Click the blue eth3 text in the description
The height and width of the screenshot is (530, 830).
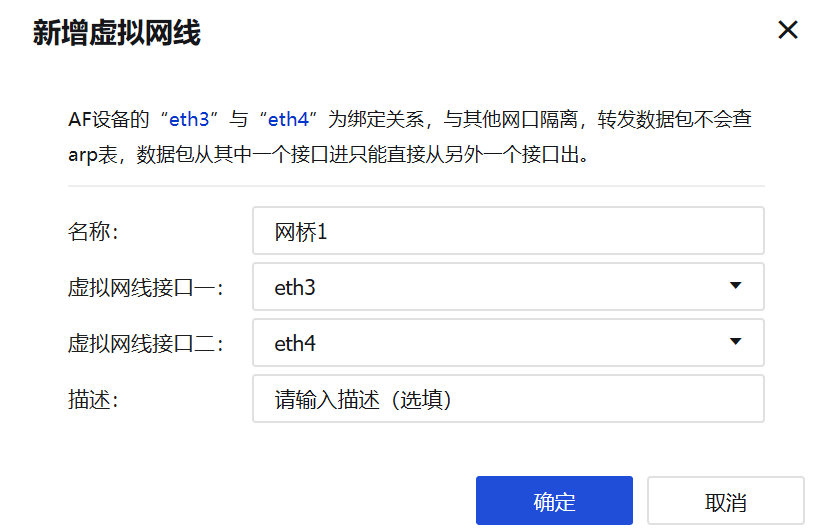189,120
